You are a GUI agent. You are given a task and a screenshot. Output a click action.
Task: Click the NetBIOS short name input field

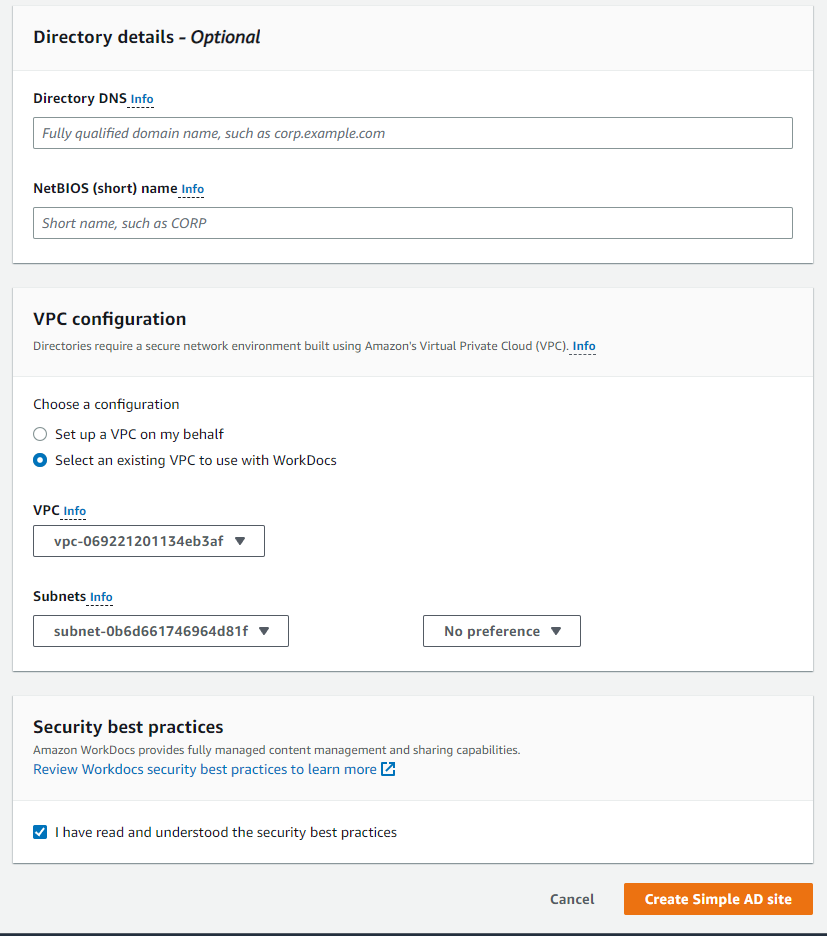412,222
